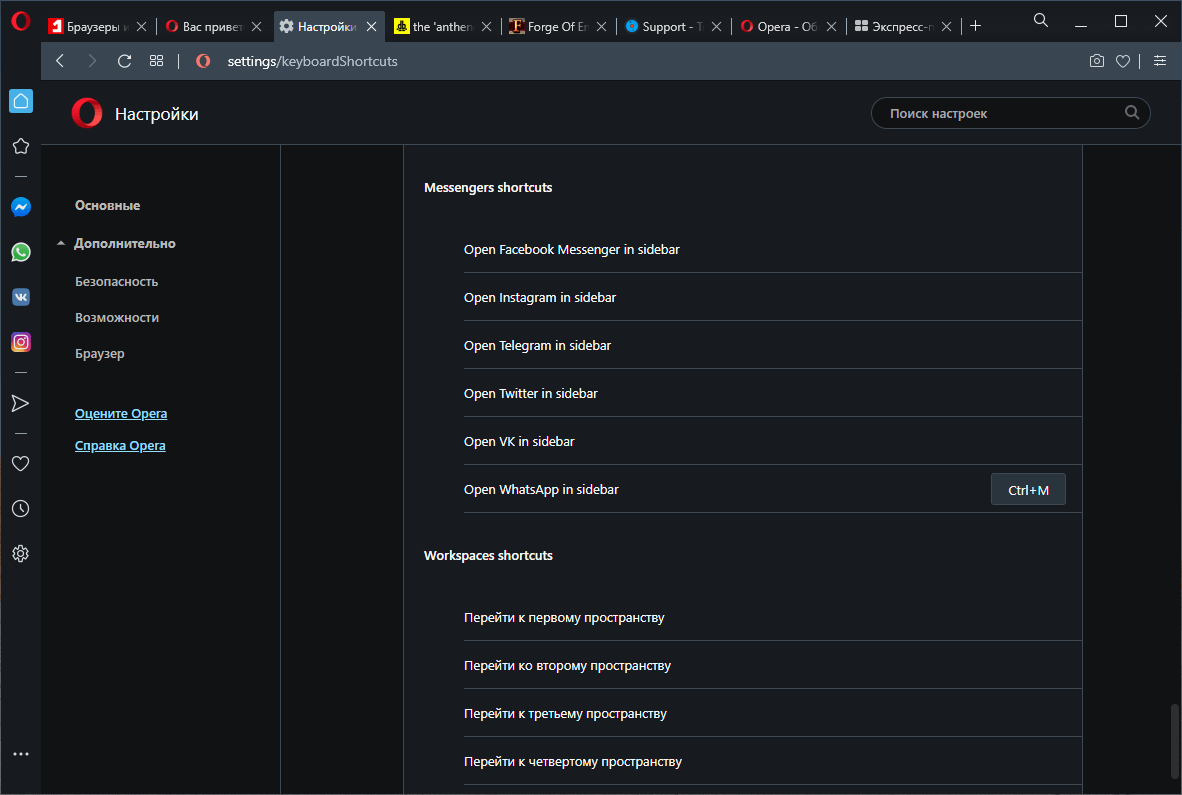
Task: Click the Easy Setup icon in the address bar
Action: (1160, 61)
